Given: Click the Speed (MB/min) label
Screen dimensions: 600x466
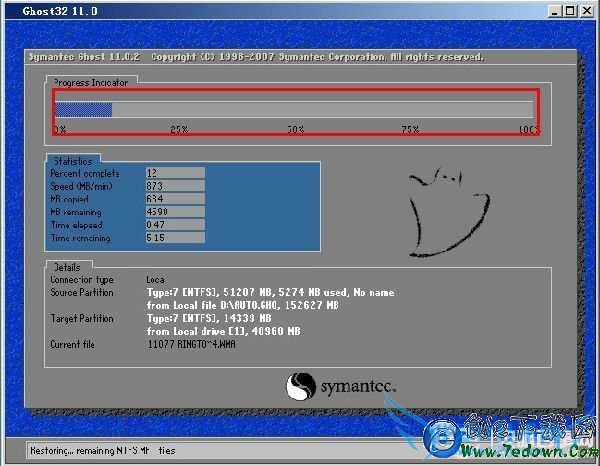Looking at the screenshot, I should (x=82, y=186).
